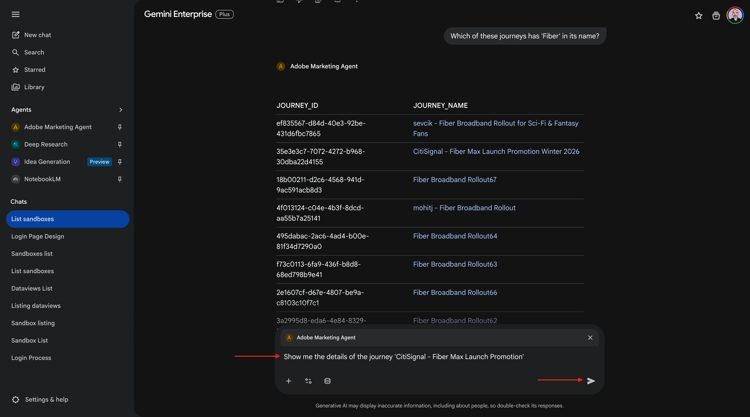Click the JOURNEY_ID column header
This screenshot has width=750, height=417.
coord(297,106)
